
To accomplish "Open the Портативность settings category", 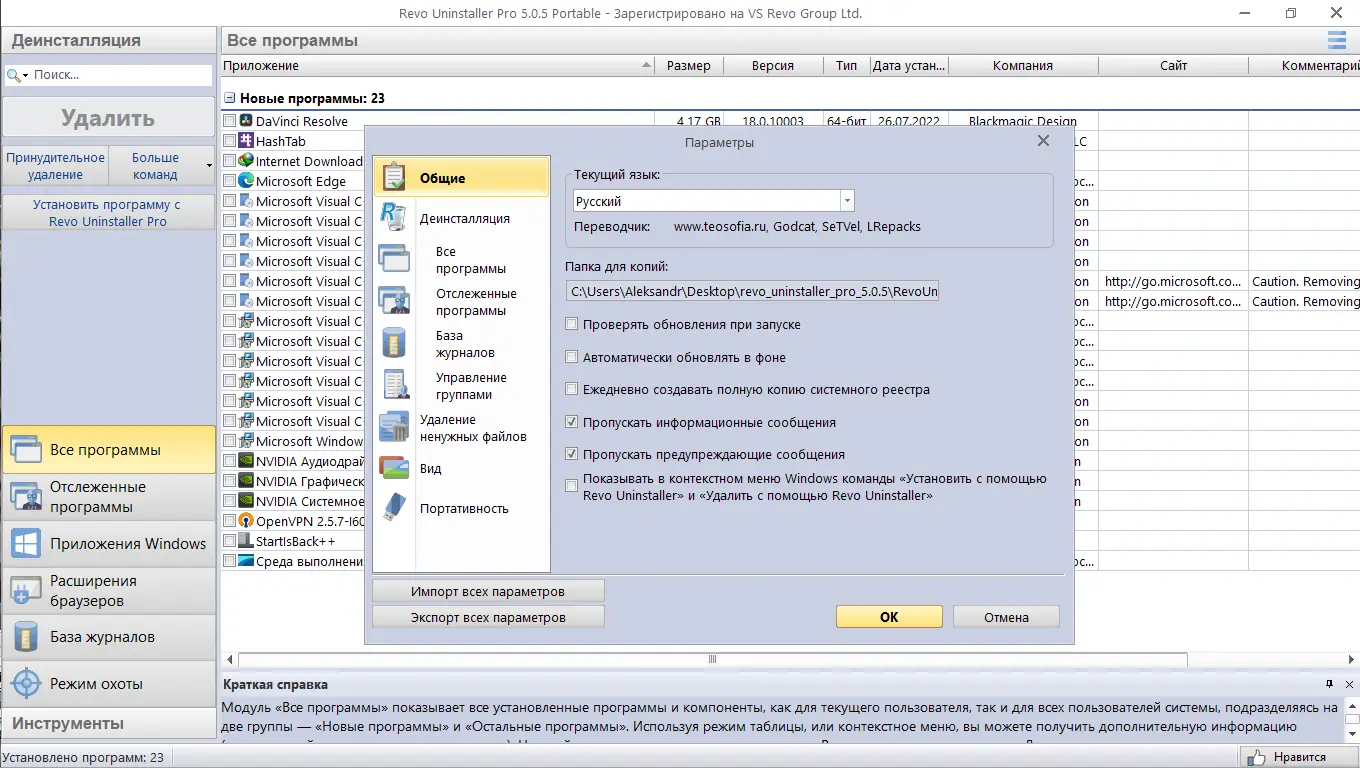I will click(x=464, y=508).
